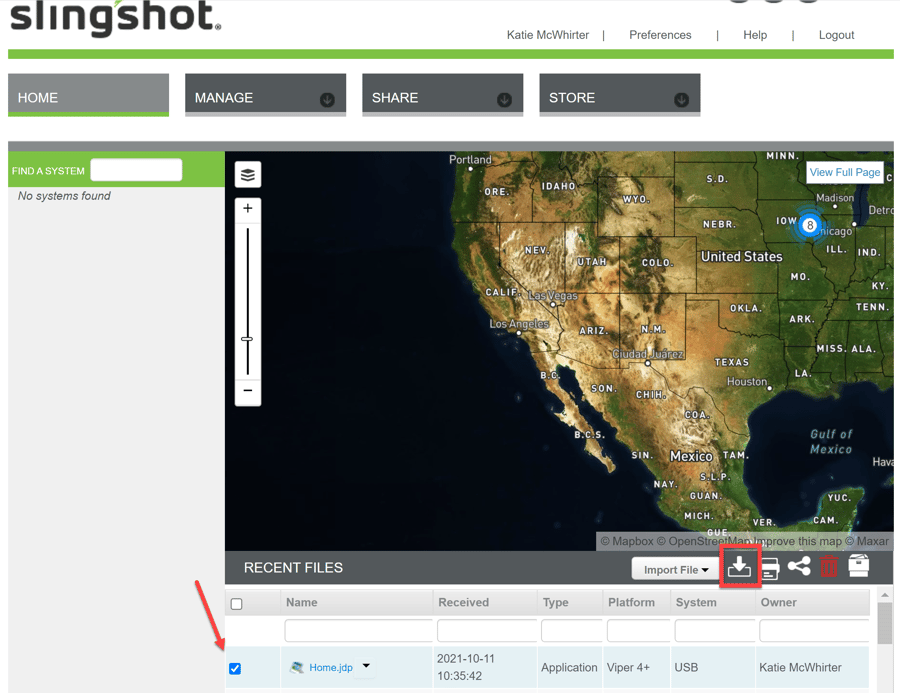
Task: Uncheck the Home.jdp row checkbox
Action: pos(235,668)
